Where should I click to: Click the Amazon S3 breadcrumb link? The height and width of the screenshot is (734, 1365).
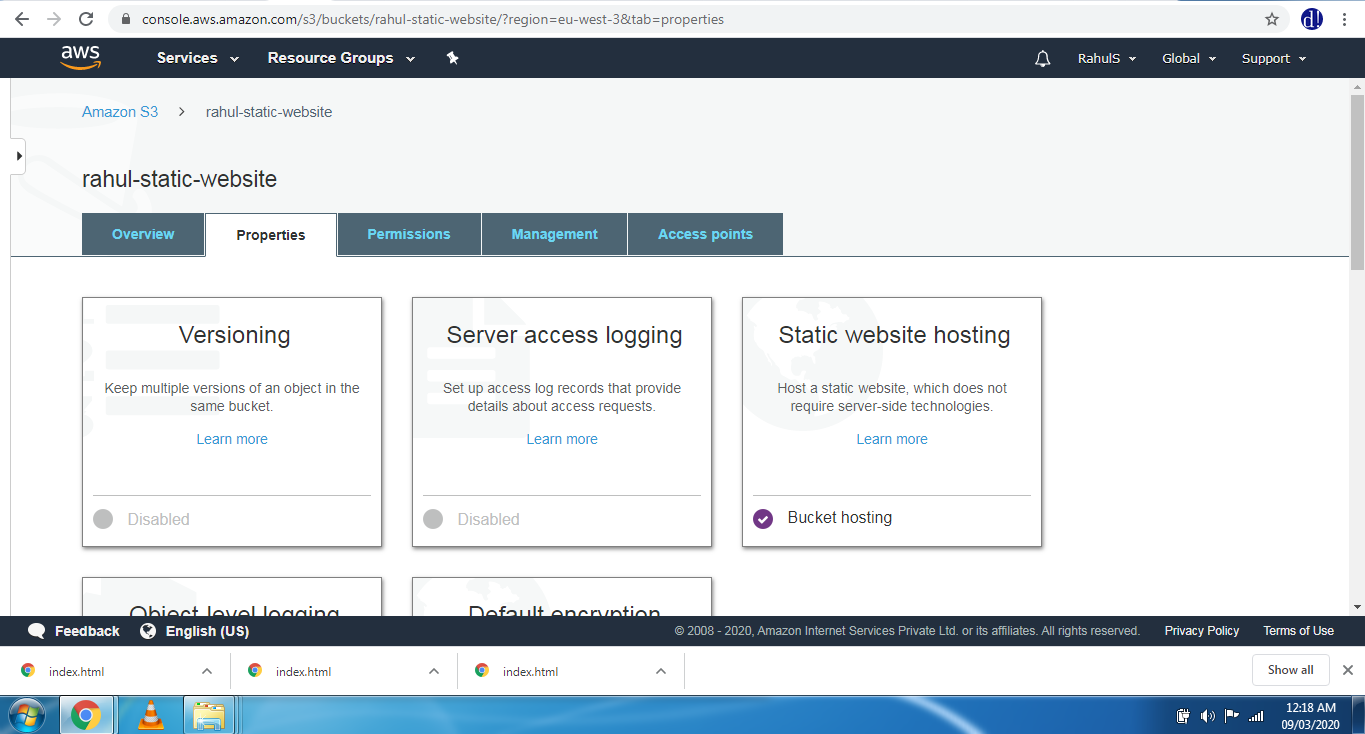(x=120, y=112)
